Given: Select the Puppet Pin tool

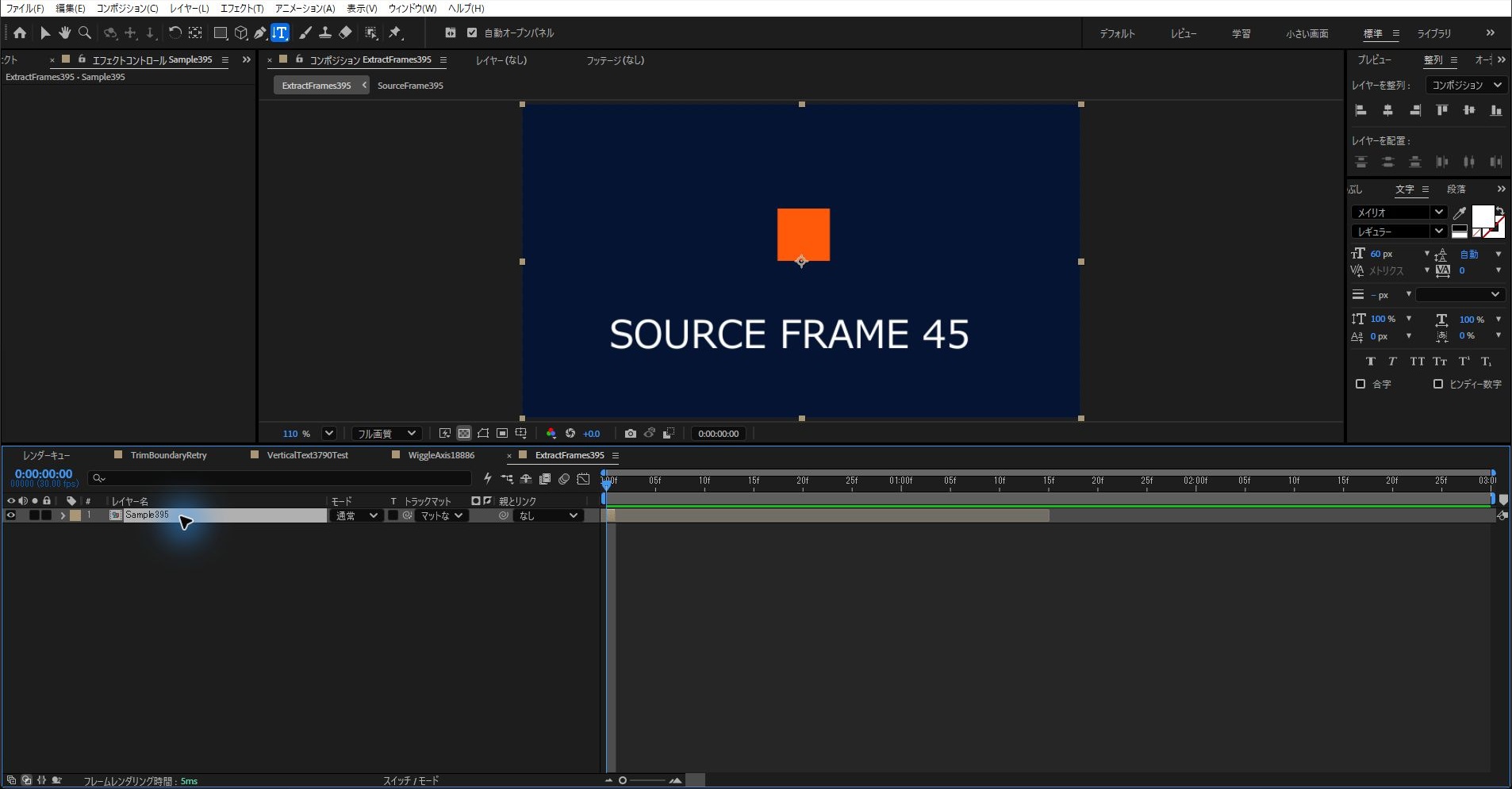Looking at the screenshot, I should click(395, 33).
